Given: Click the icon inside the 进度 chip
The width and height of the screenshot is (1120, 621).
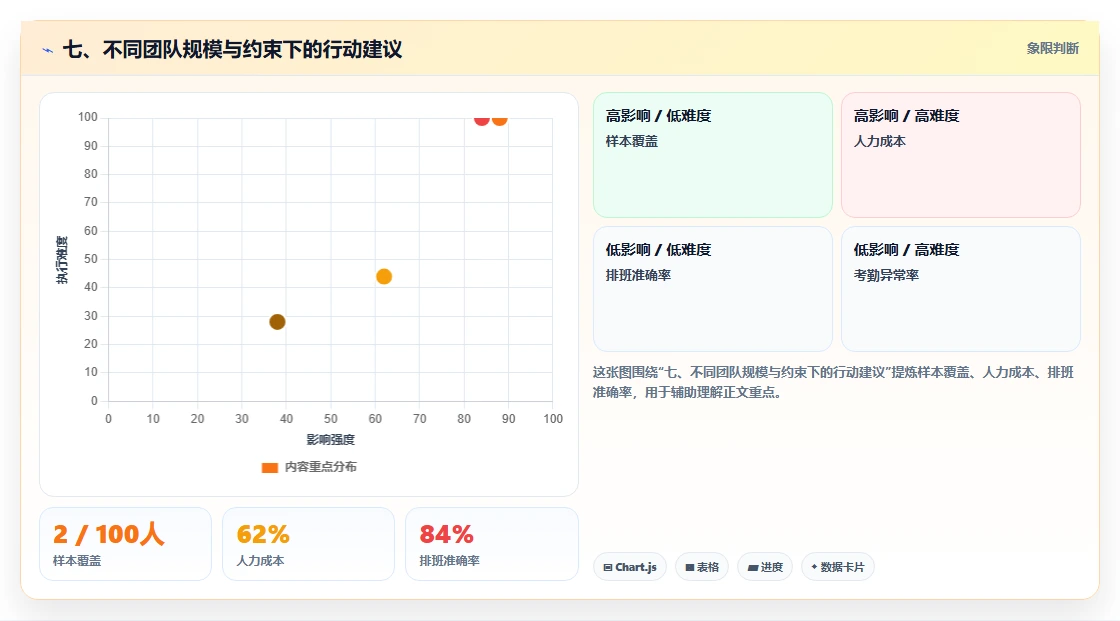Looking at the screenshot, I should pos(753,567).
